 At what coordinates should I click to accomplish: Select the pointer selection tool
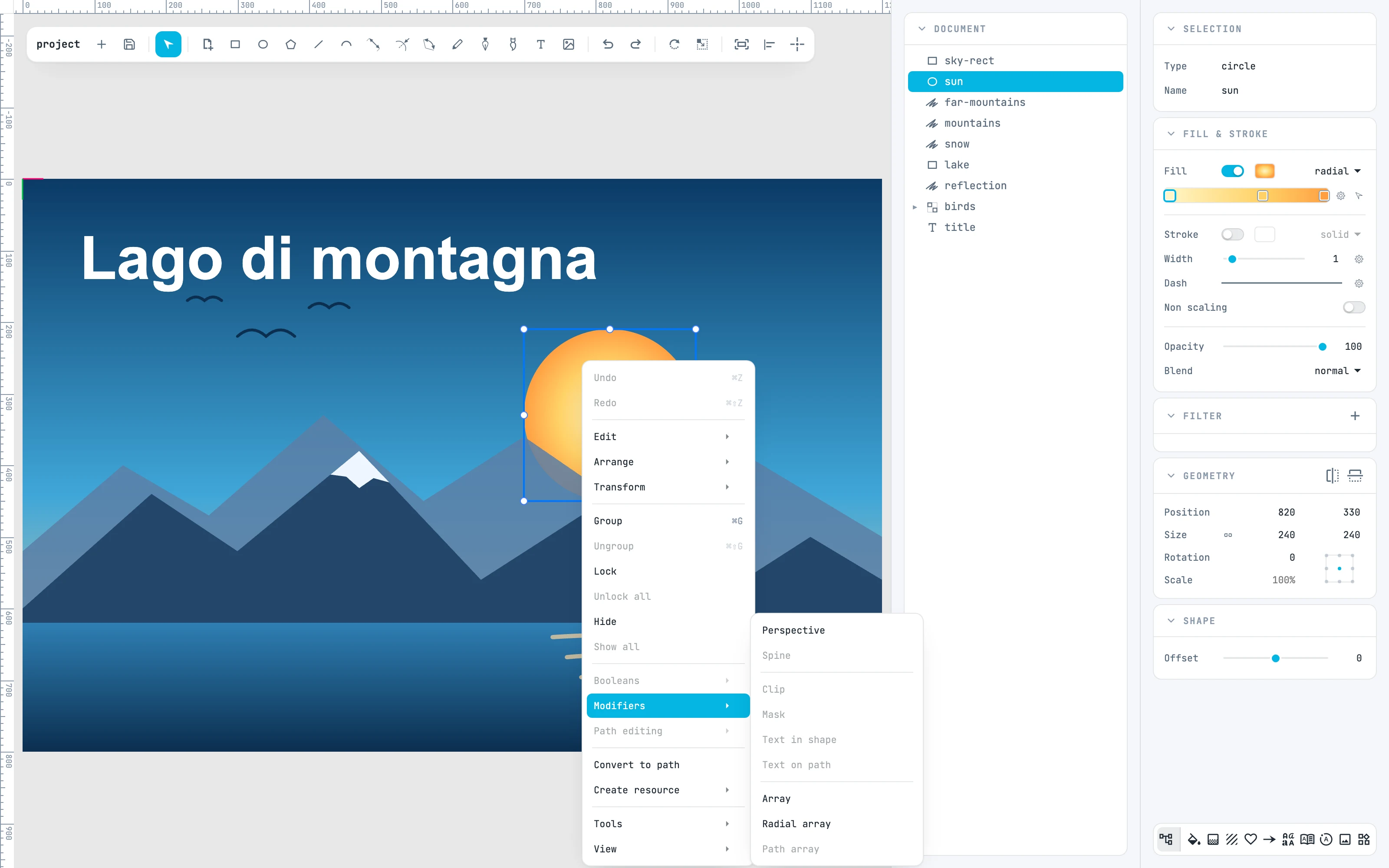pyautogui.click(x=168, y=44)
